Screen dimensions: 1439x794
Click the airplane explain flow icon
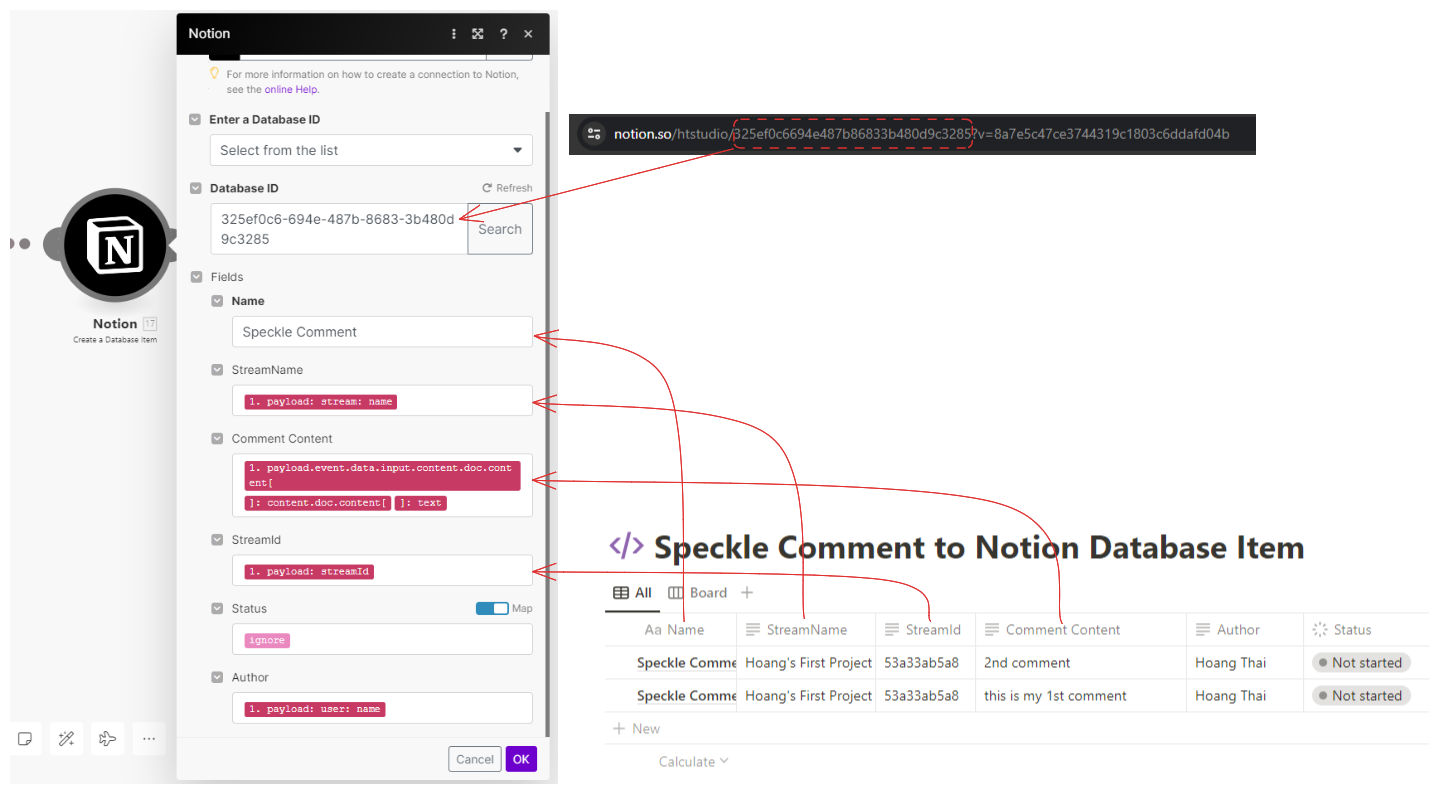point(107,739)
